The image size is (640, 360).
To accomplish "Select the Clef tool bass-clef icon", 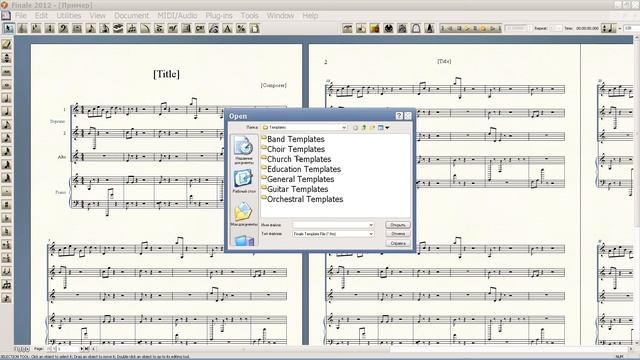I will pyautogui.click(x=63, y=29).
